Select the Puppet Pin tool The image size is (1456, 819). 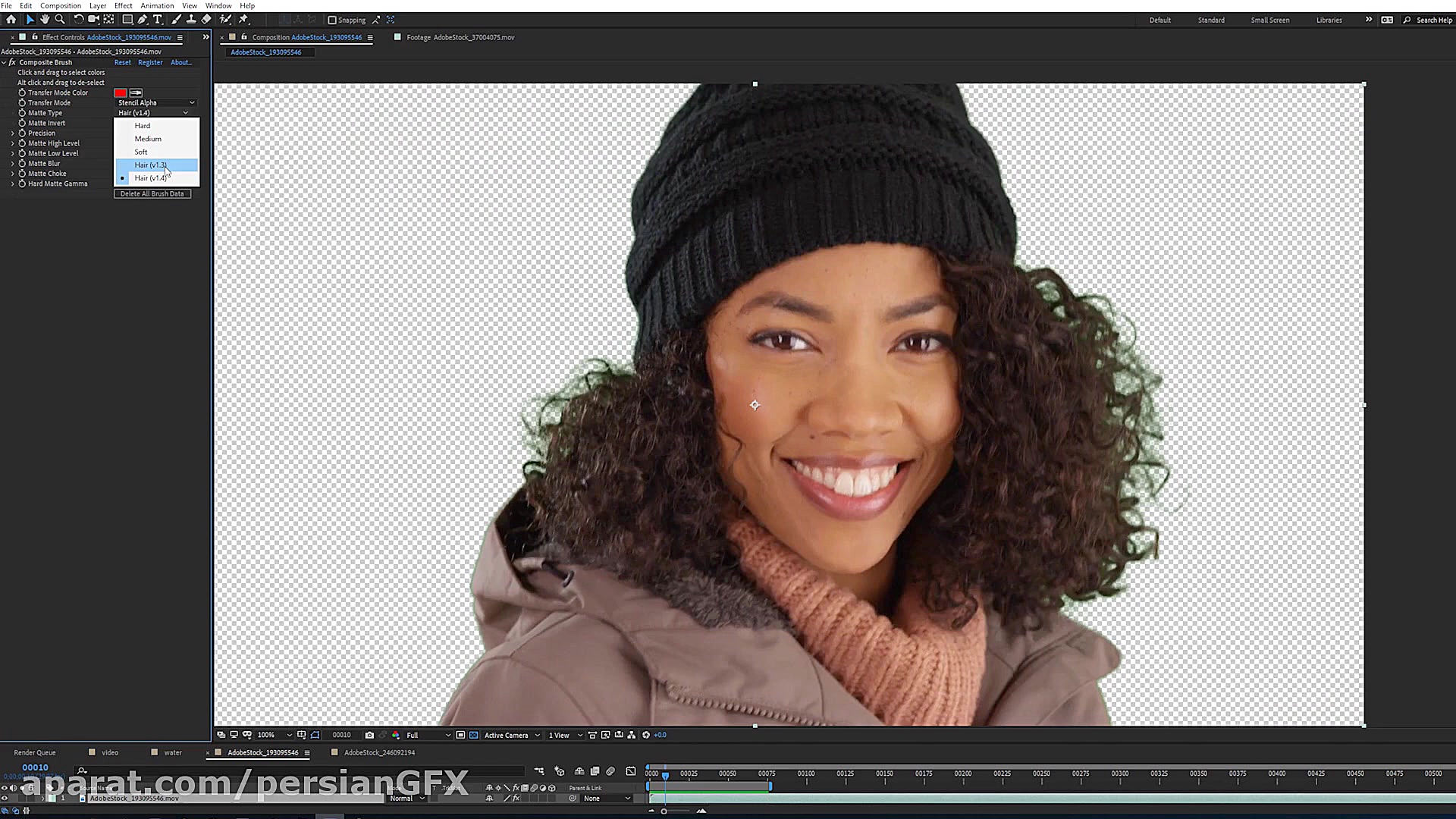[x=243, y=20]
